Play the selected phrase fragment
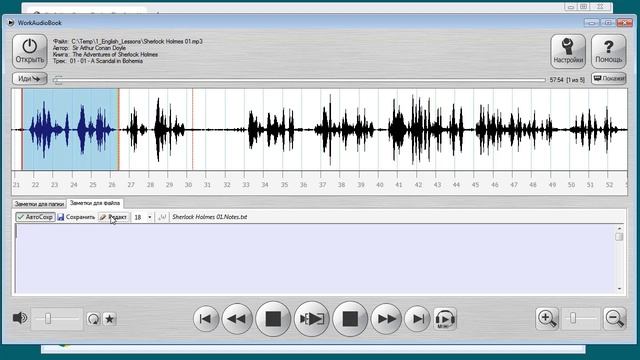 [311, 318]
